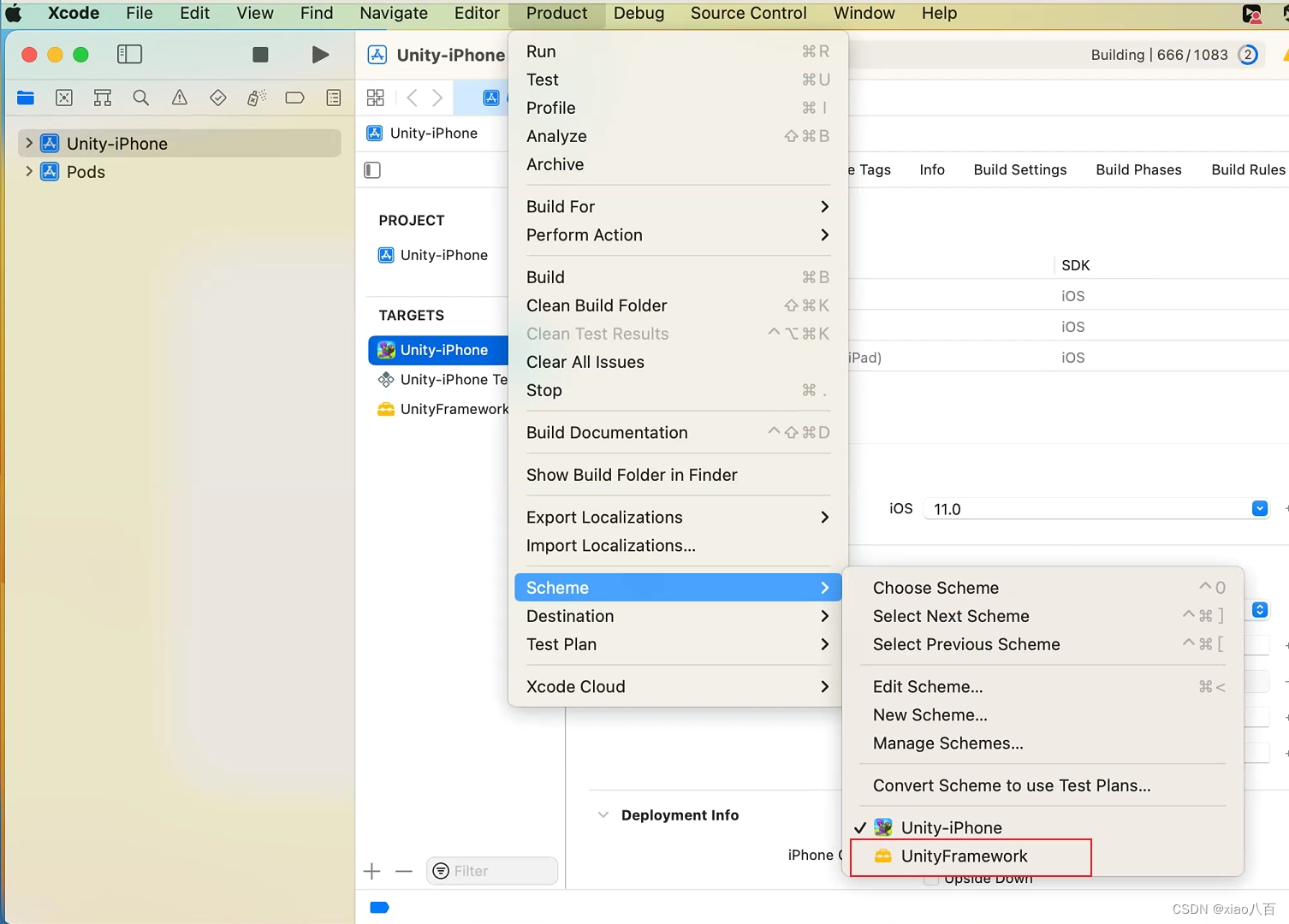Open the Build For submenu
The width and height of the screenshot is (1289, 924).
pos(678,207)
